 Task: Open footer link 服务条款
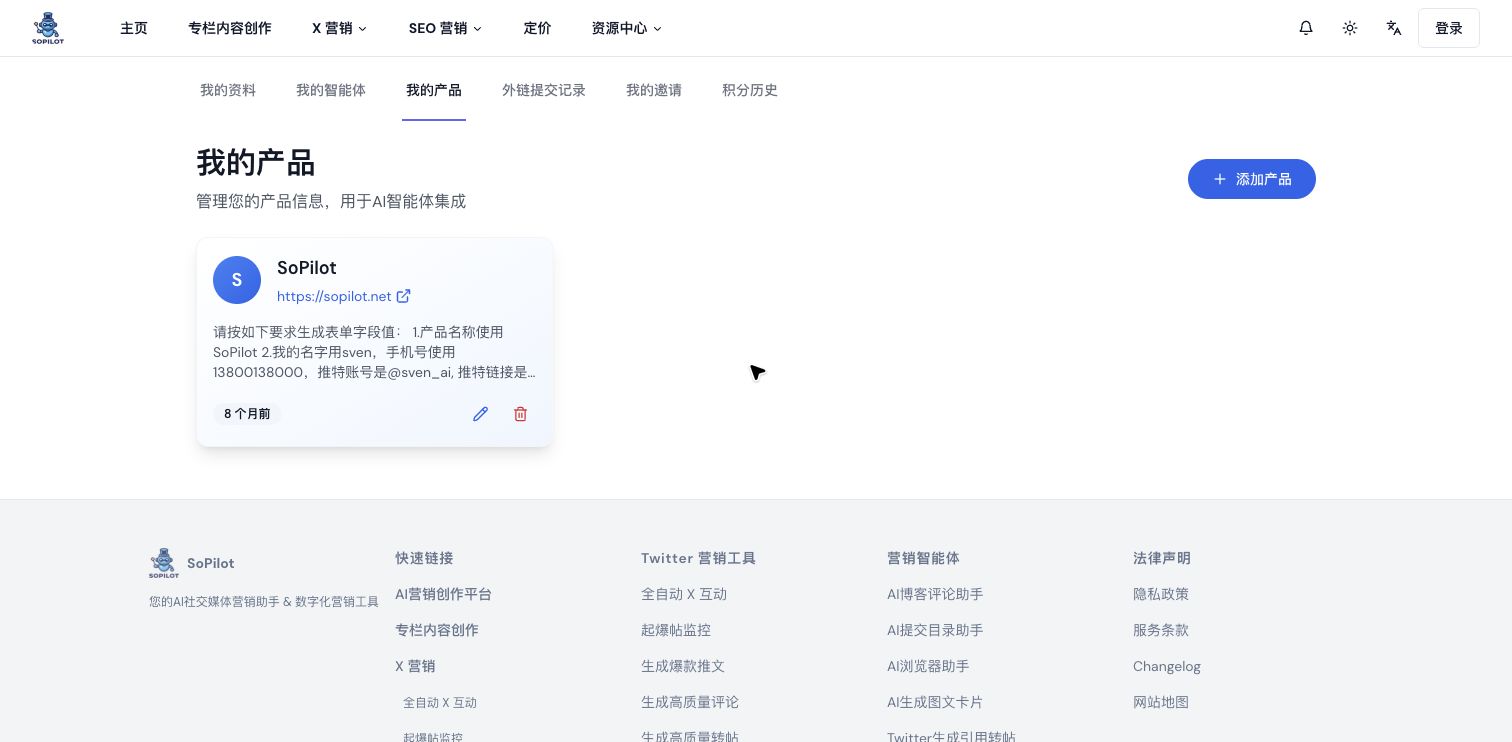pyautogui.click(x=1161, y=630)
